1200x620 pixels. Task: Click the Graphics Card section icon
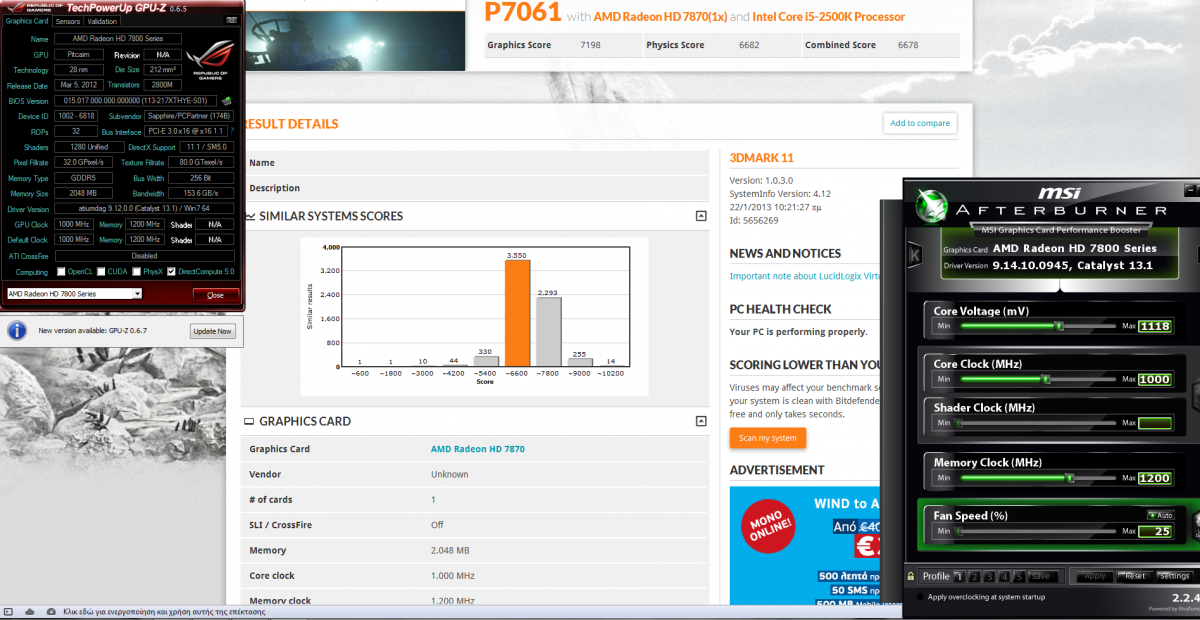(x=249, y=422)
